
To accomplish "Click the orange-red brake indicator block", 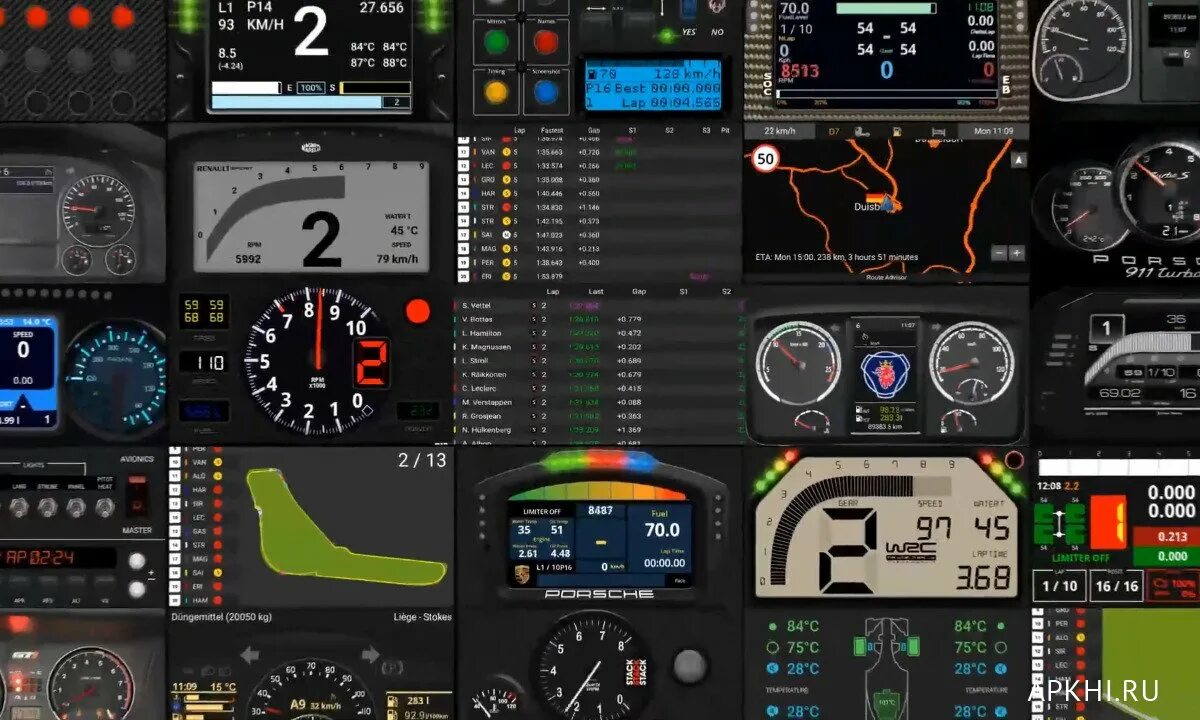I will click(1108, 521).
